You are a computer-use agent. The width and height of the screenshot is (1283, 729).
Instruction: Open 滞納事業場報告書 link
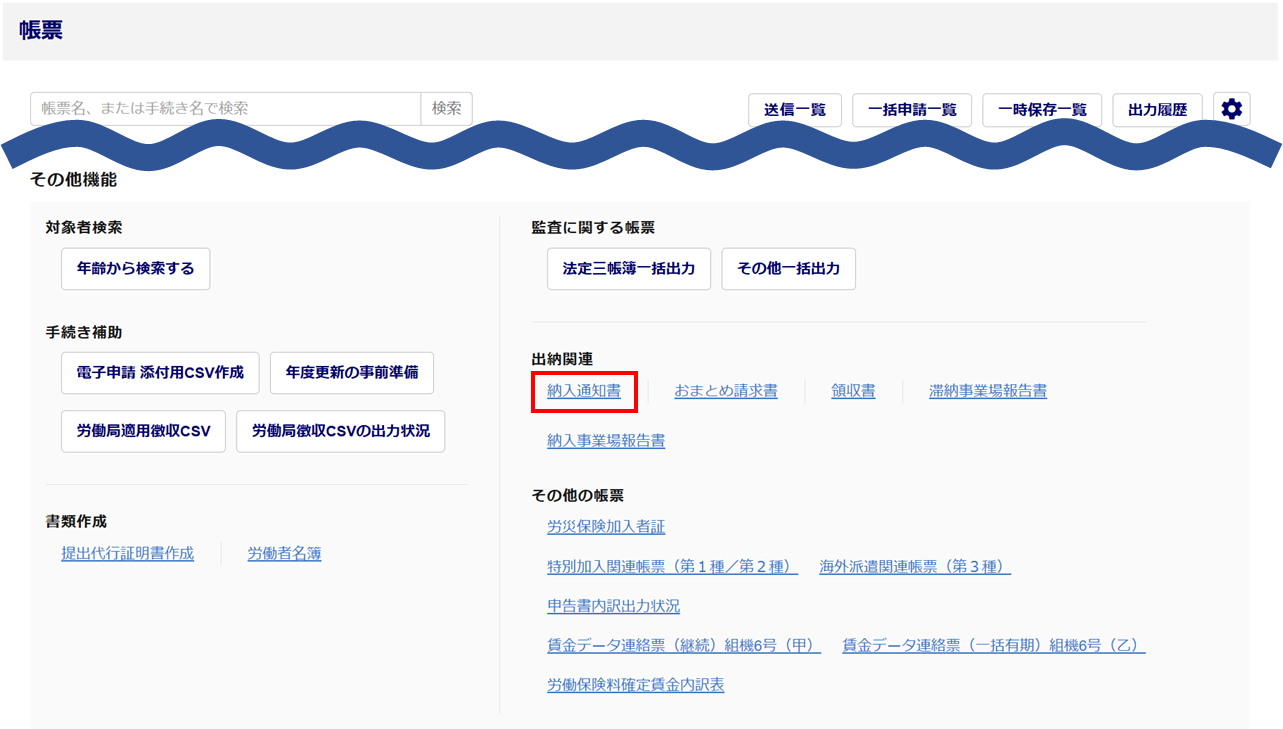tap(988, 391)
